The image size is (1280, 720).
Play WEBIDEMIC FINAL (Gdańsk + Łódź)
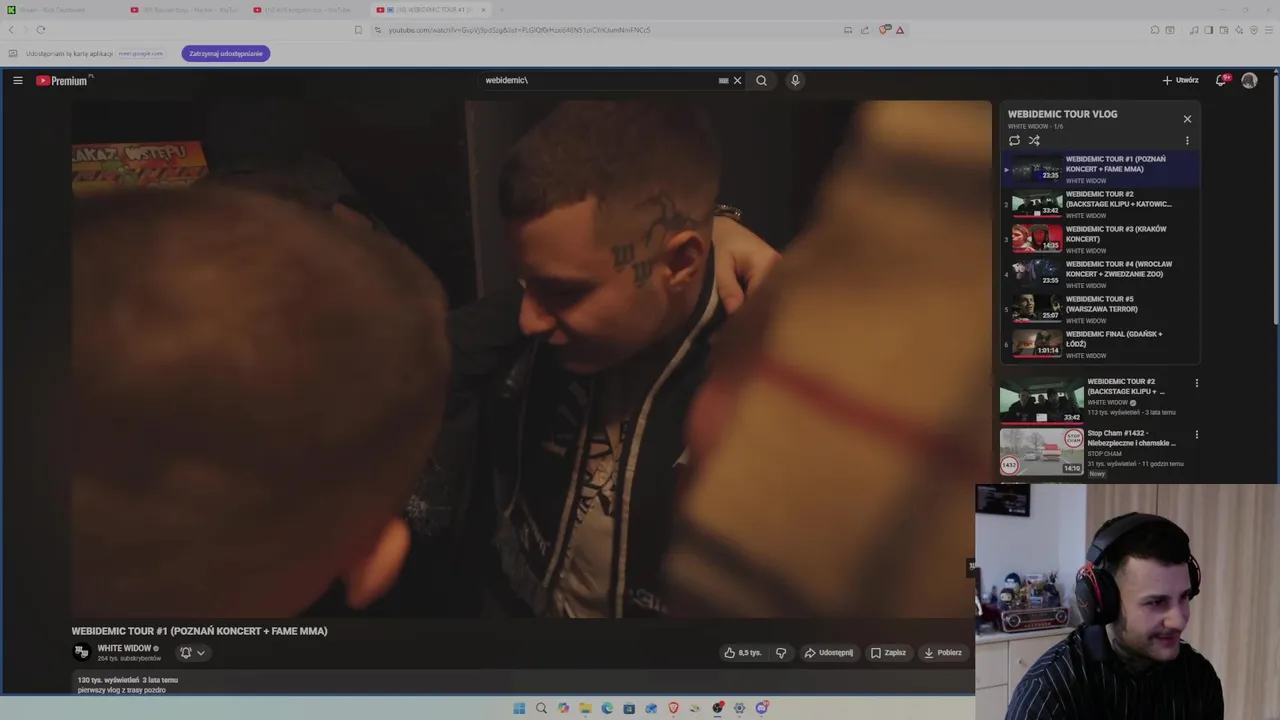1100,344
